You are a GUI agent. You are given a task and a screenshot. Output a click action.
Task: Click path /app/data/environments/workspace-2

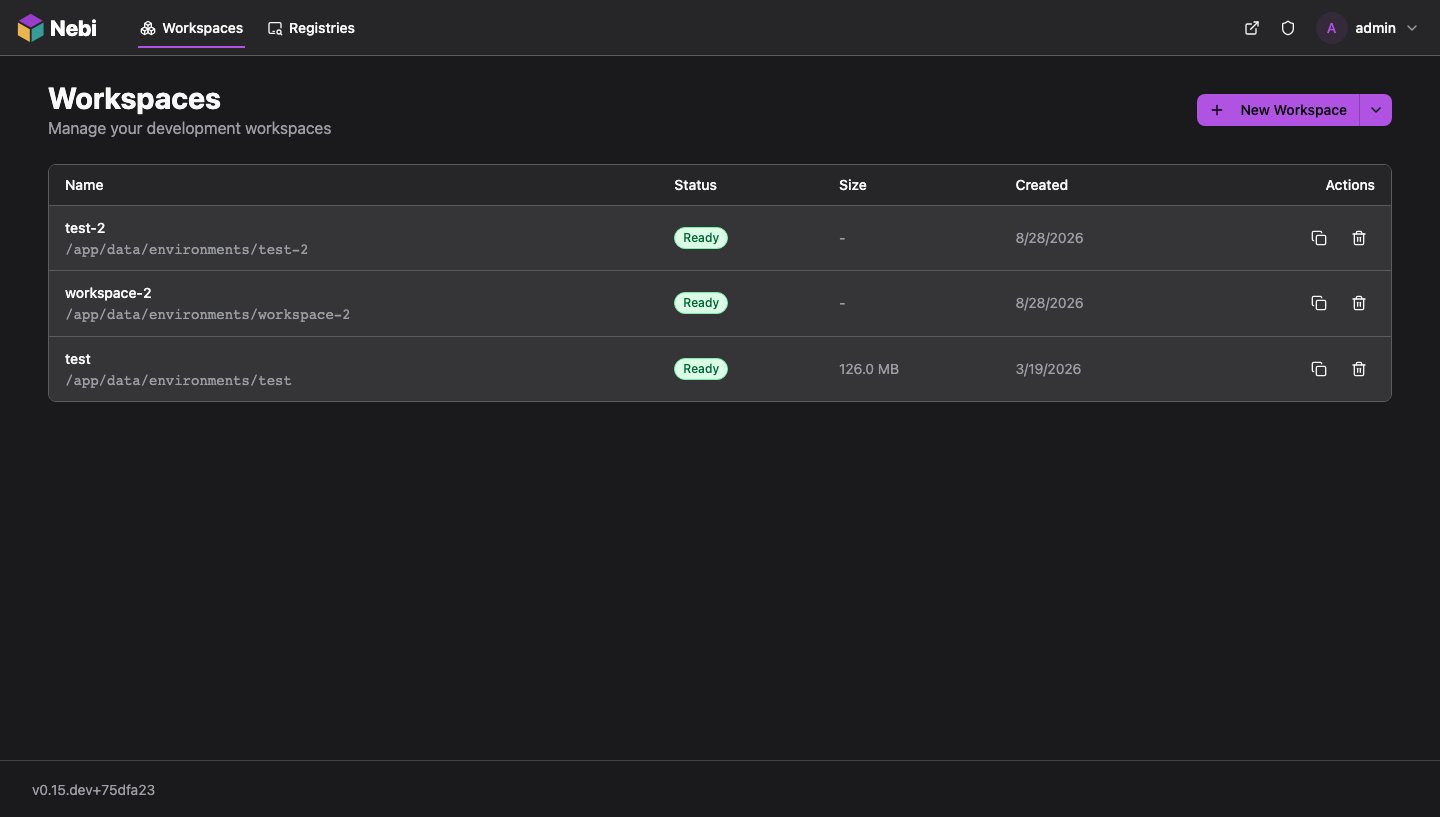[208, 315]
